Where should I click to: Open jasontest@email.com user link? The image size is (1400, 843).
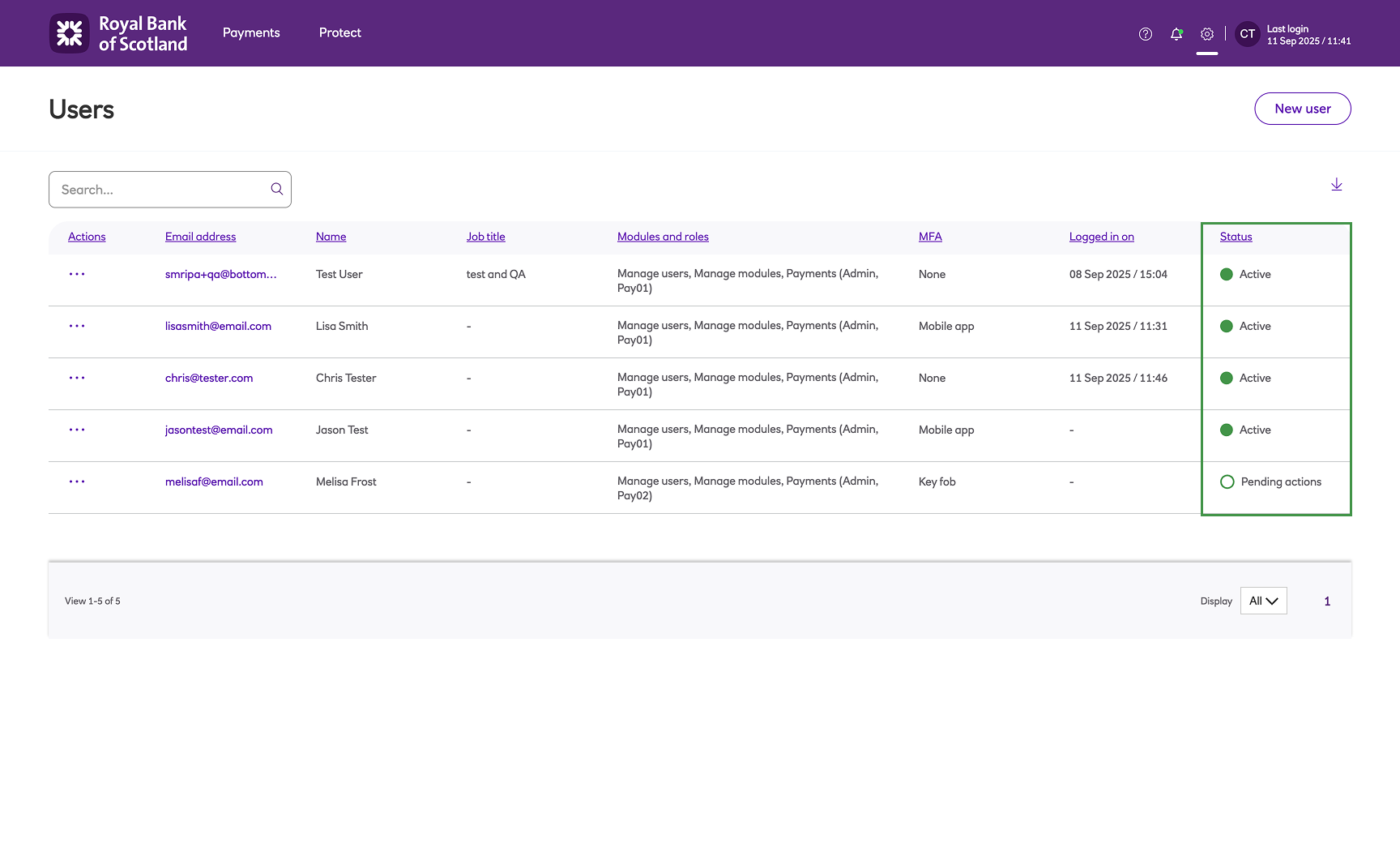(219, 430)
